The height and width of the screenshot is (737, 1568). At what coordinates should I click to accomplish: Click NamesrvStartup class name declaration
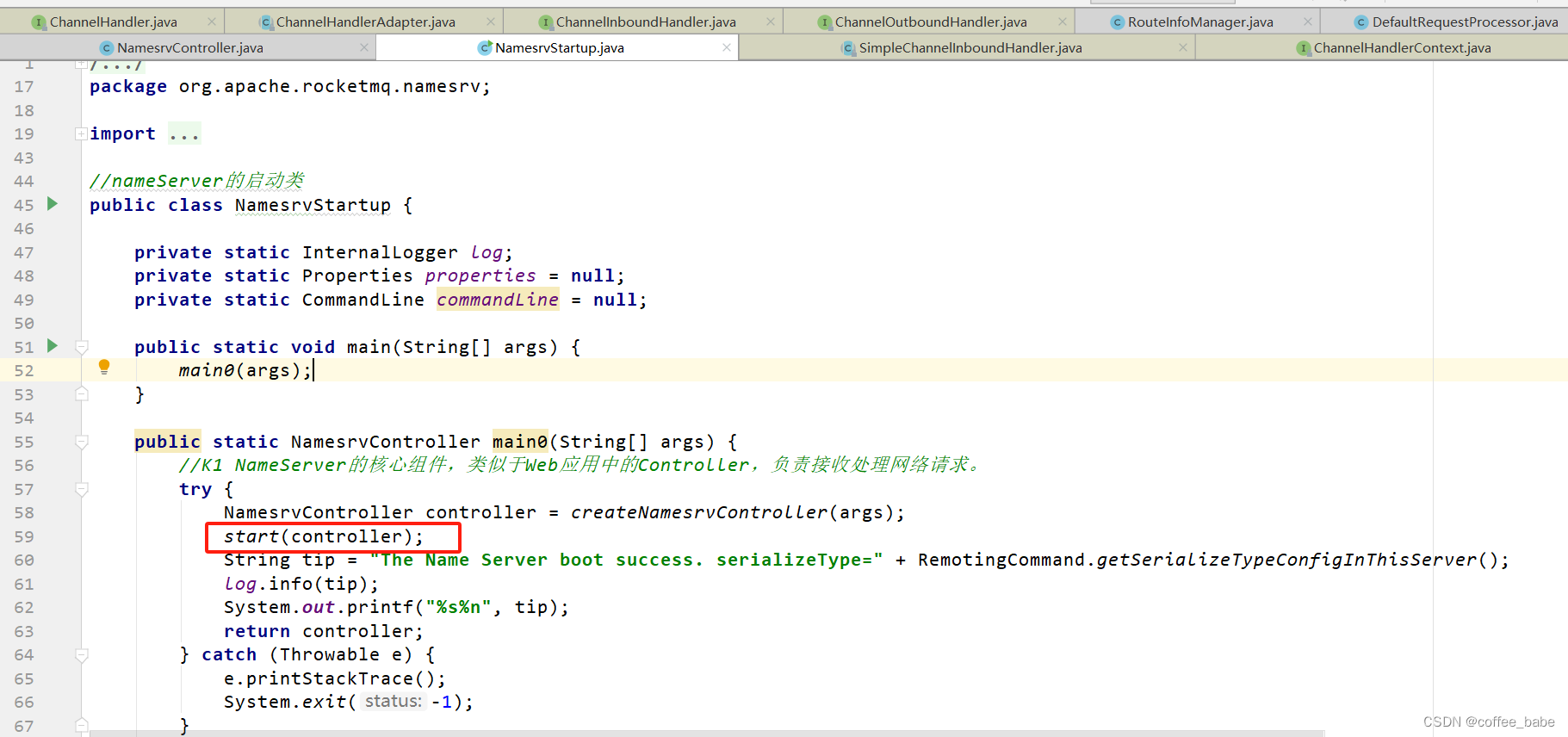313,205
